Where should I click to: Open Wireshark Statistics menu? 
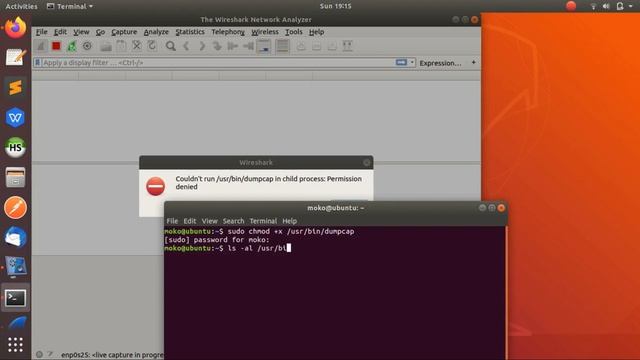click(x=190, y=32)
